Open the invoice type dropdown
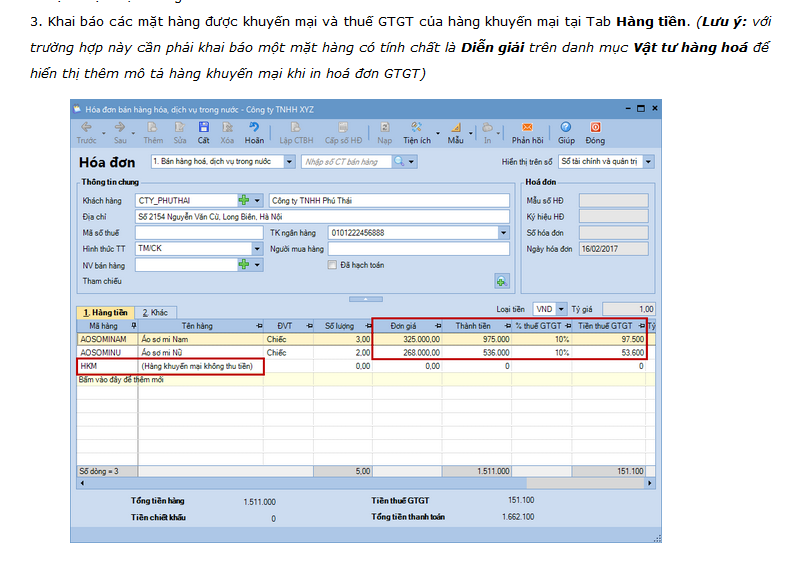 289,162
